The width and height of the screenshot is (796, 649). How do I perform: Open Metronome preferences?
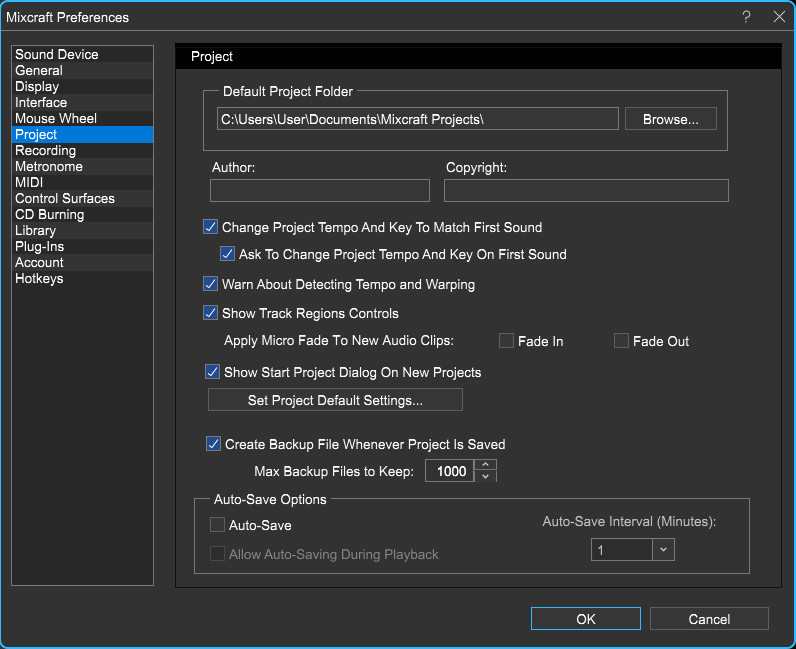(82, 167)
